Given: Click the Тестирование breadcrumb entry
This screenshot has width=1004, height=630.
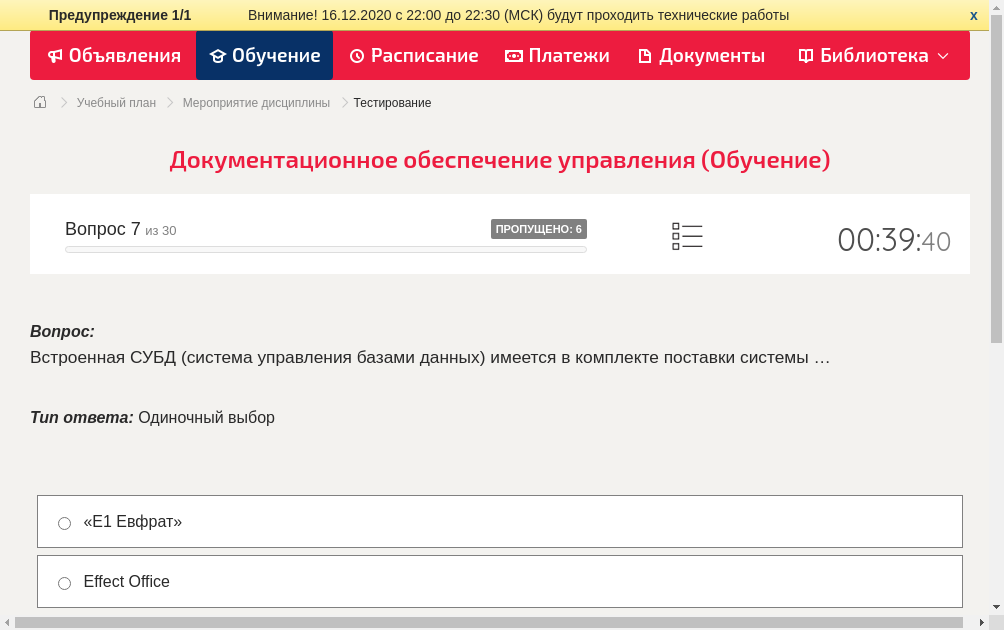Looking at the screenshot, I should pyautogui.click(x=391, y=102).
